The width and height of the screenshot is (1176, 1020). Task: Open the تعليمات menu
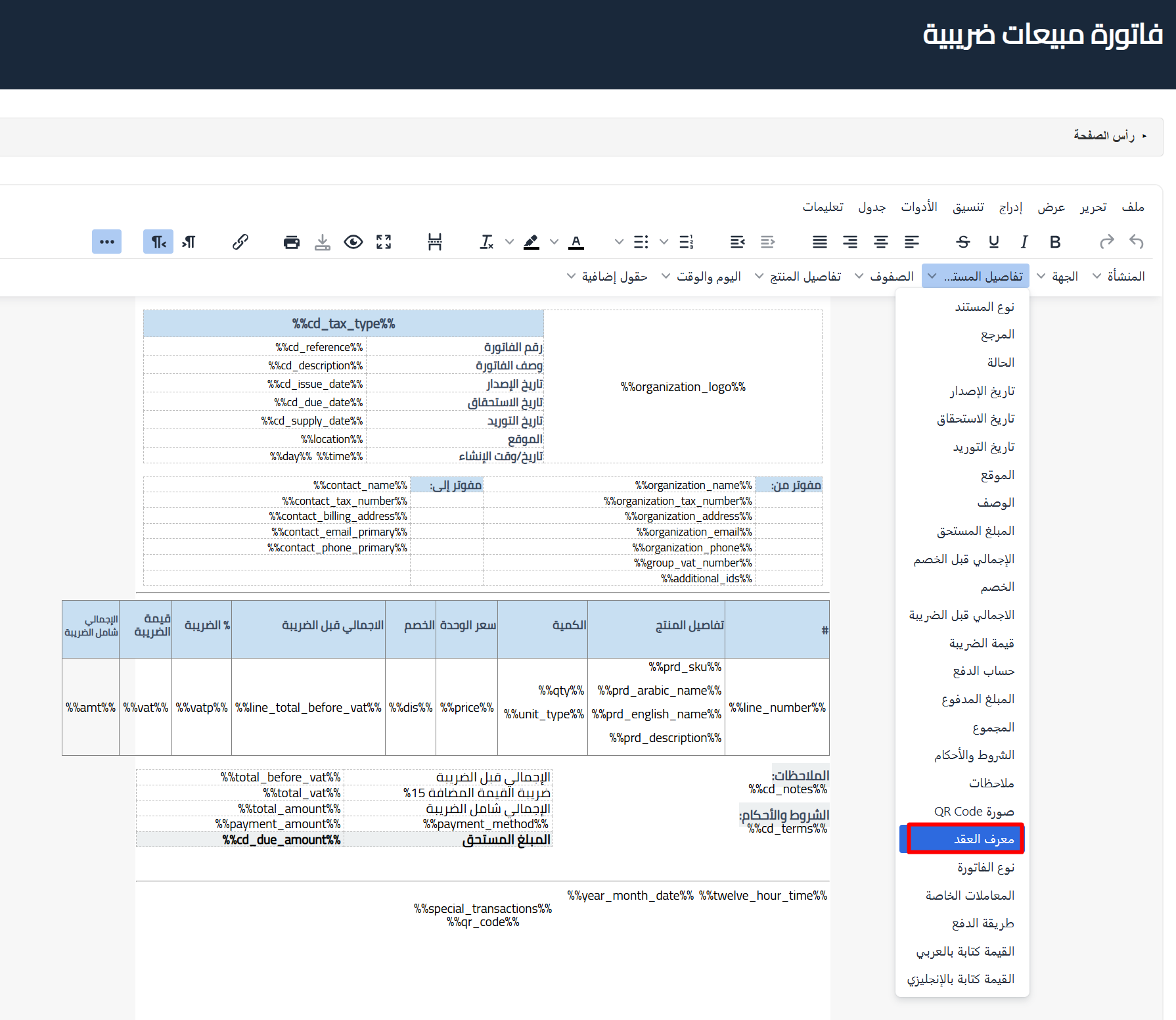click(x=823, y=206)
